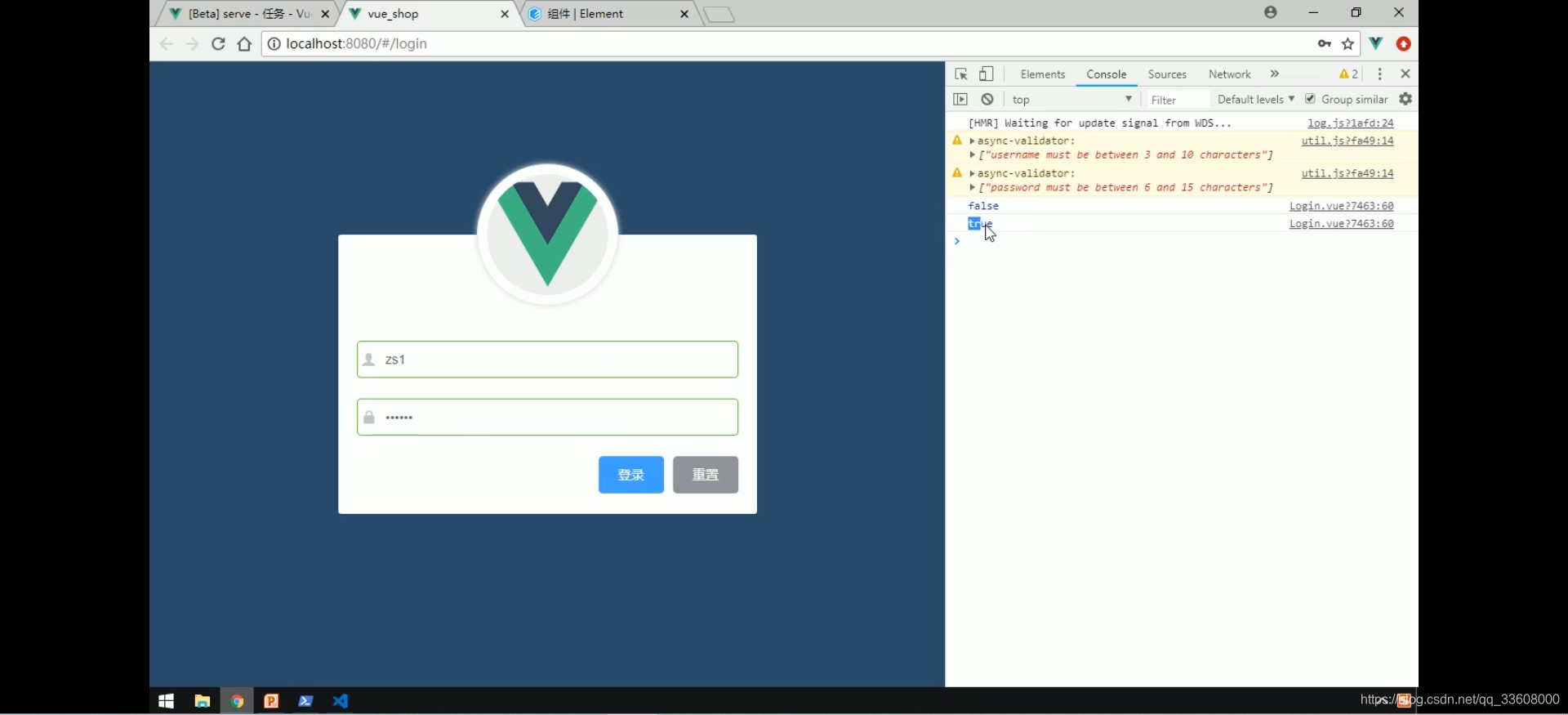Open Login.vue link beside true
Screen dimensions: 1568x715
coord(1342,224)
